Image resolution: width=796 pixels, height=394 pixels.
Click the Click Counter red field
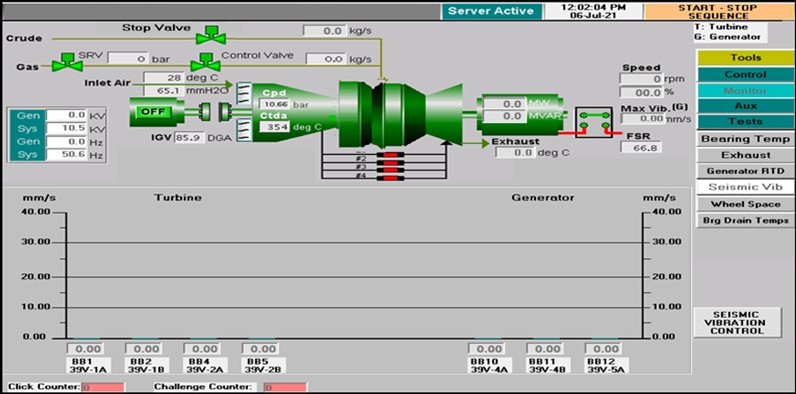103,387
